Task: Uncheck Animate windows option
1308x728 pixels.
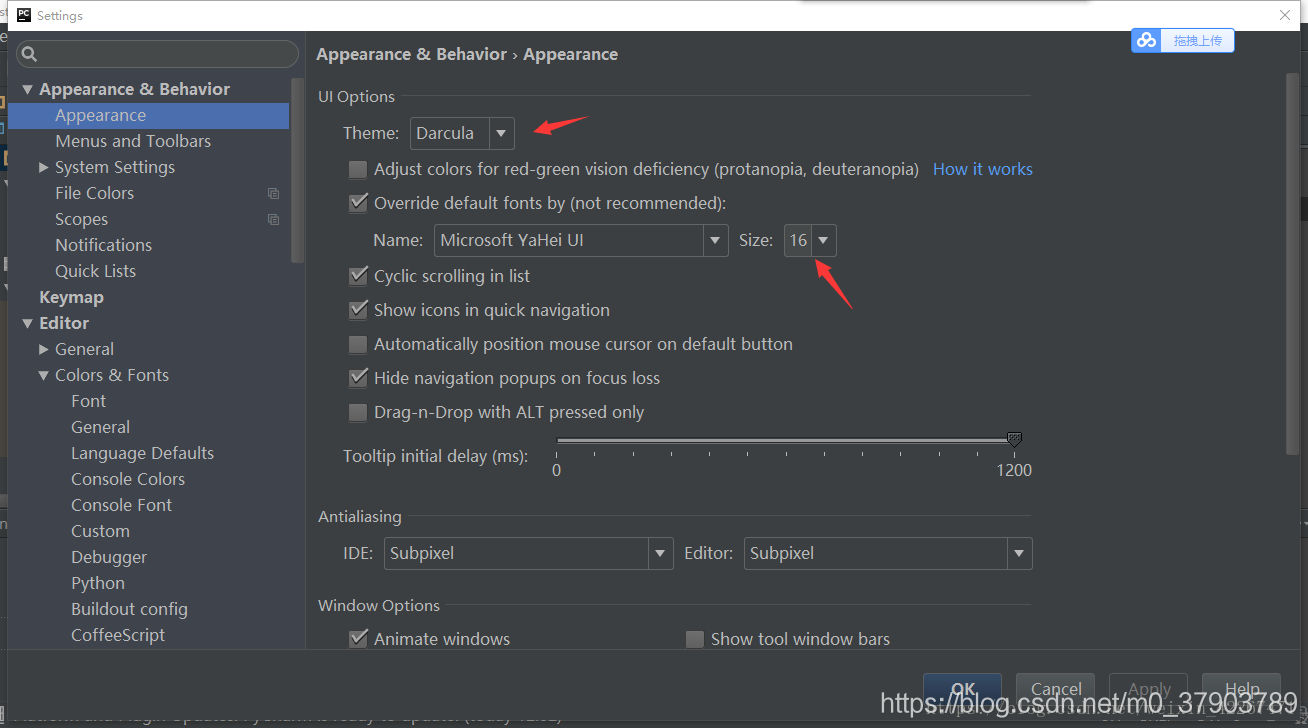Action: click(x=358, y=639)
